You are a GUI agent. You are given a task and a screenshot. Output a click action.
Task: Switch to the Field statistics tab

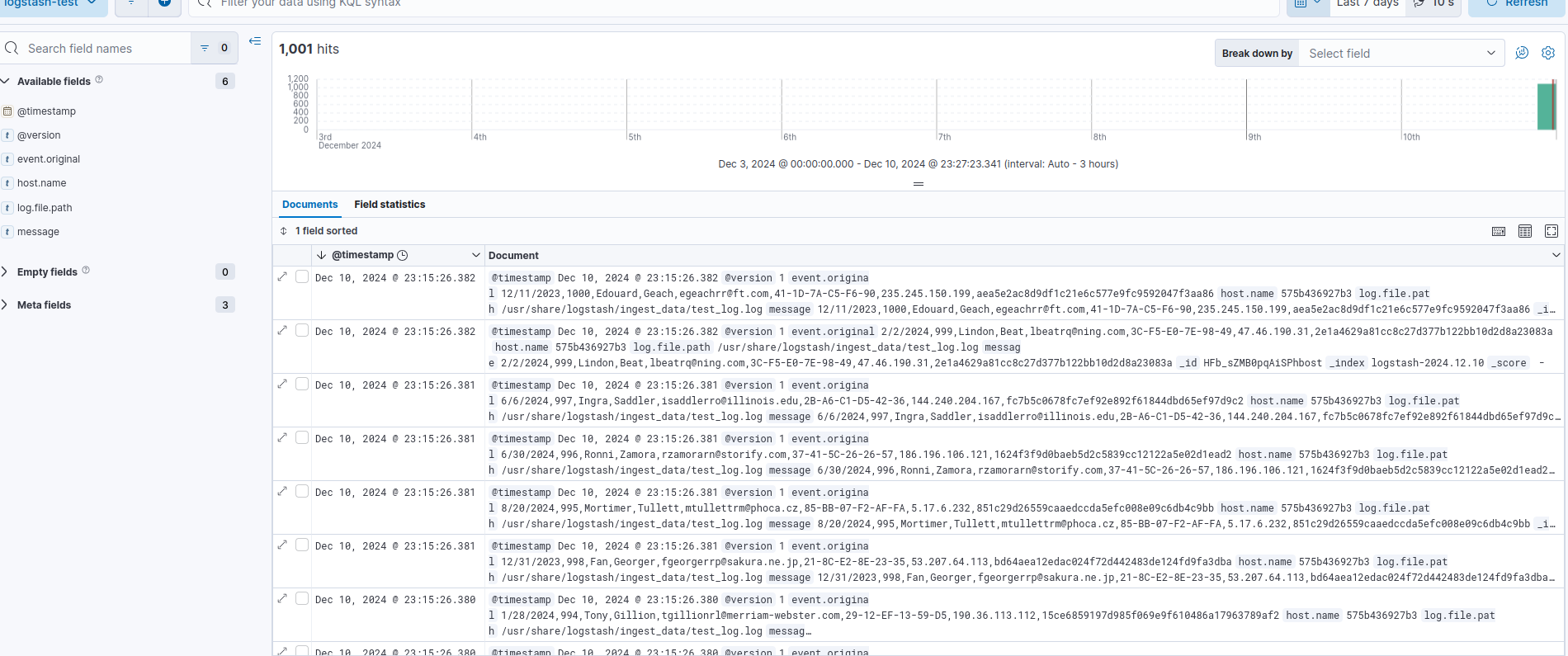390,205
